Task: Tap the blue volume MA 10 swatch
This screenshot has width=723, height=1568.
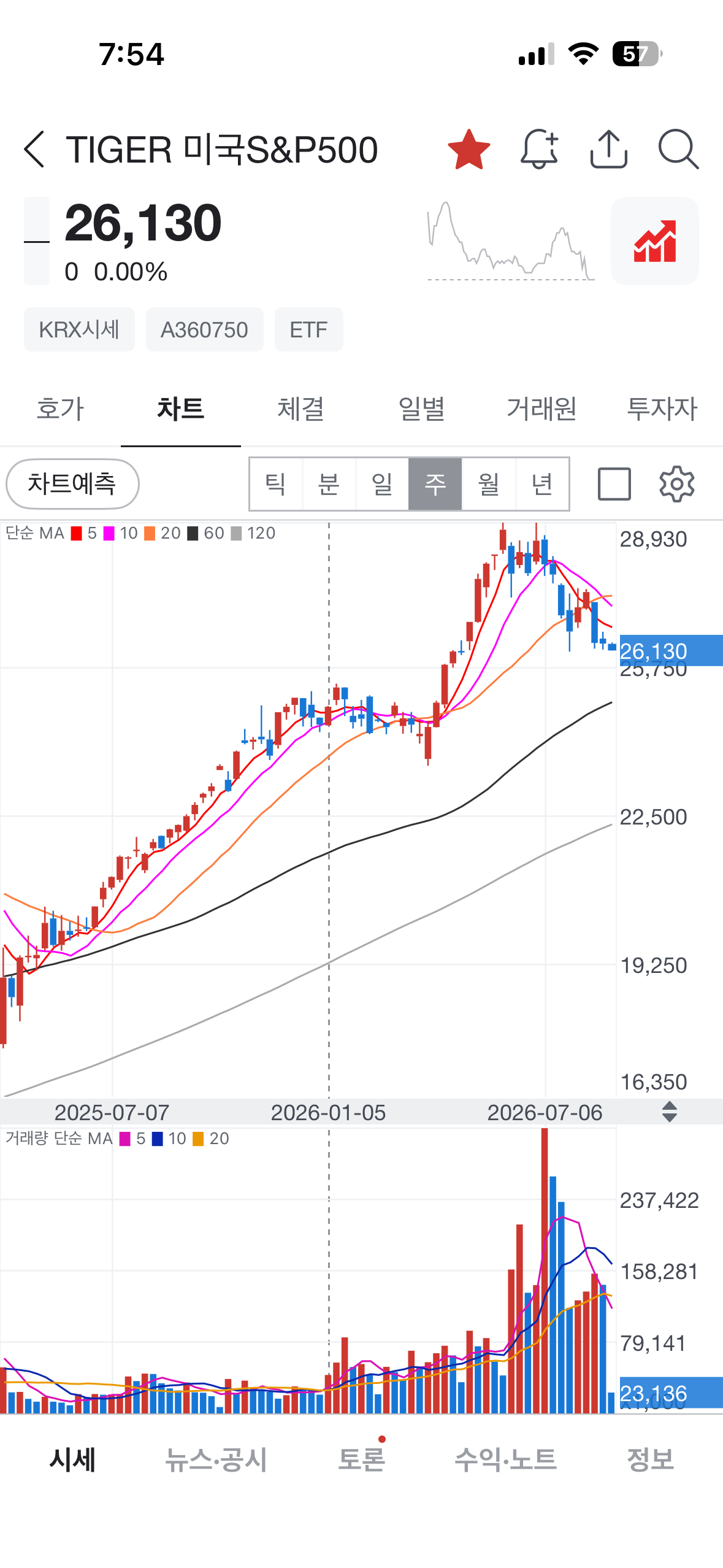Action: [158, 1139]
